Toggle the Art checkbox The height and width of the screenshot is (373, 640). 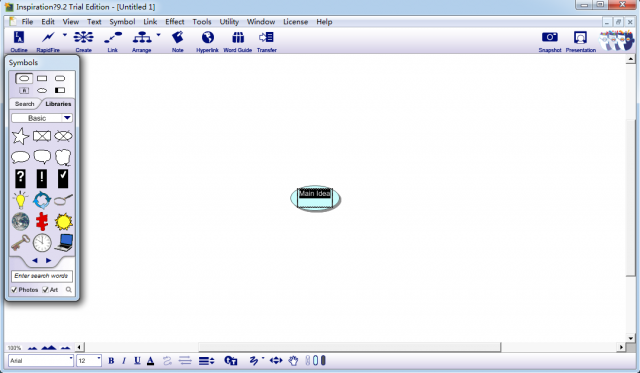pyautogui.click(x=45, y=290)
